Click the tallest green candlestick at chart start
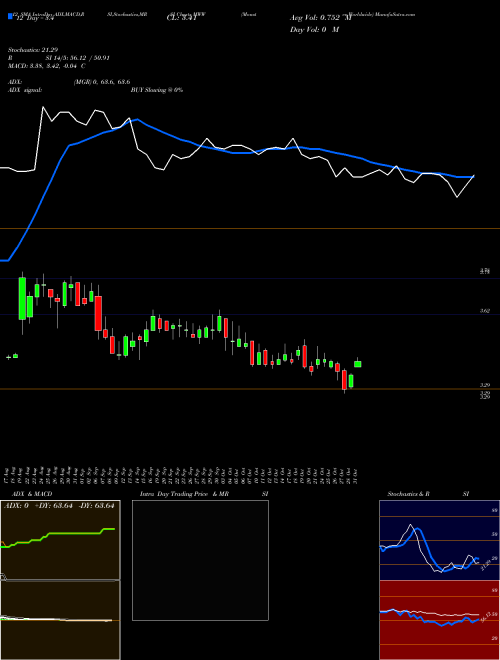This screenshot has height=660, width=500. point(22,298)
